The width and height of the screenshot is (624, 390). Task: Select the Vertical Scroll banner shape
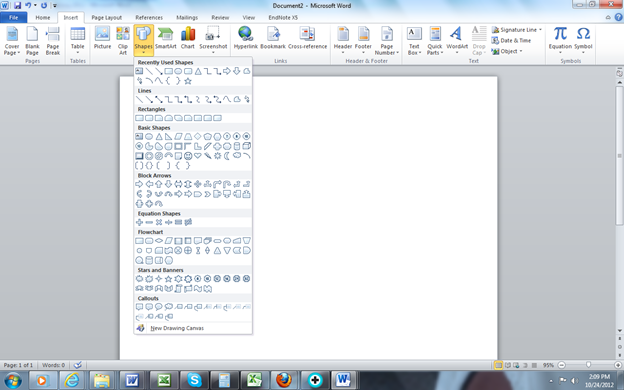click(x=178, y=289)
